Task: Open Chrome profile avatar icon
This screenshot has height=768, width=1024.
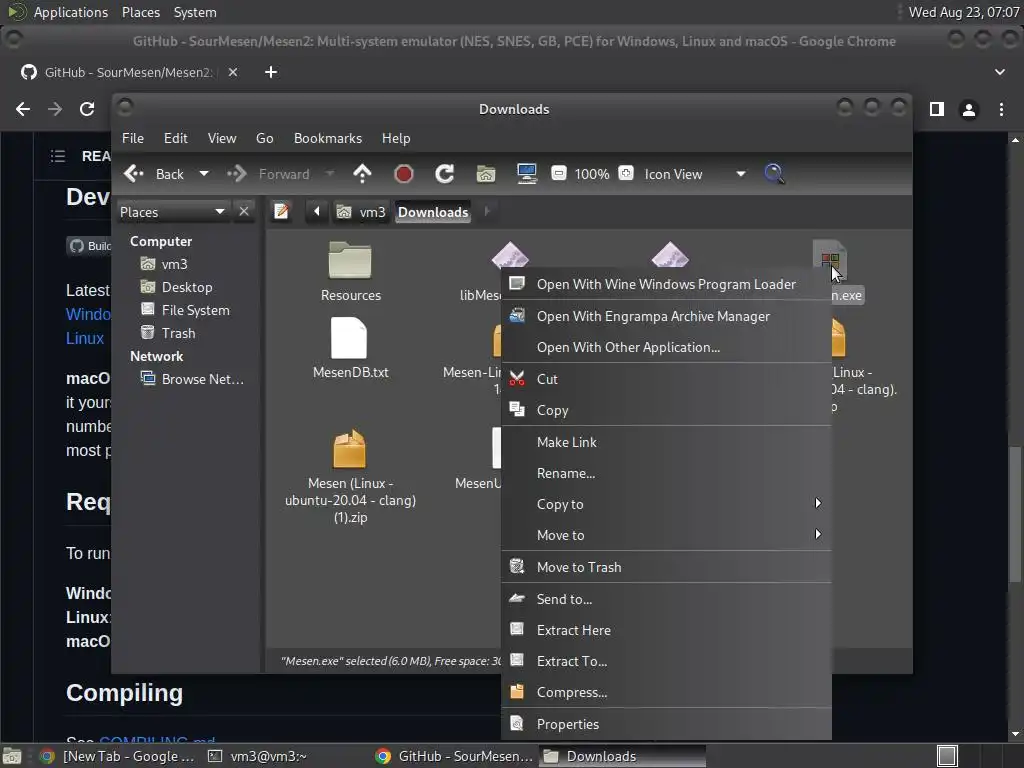Action: point(969,110)
